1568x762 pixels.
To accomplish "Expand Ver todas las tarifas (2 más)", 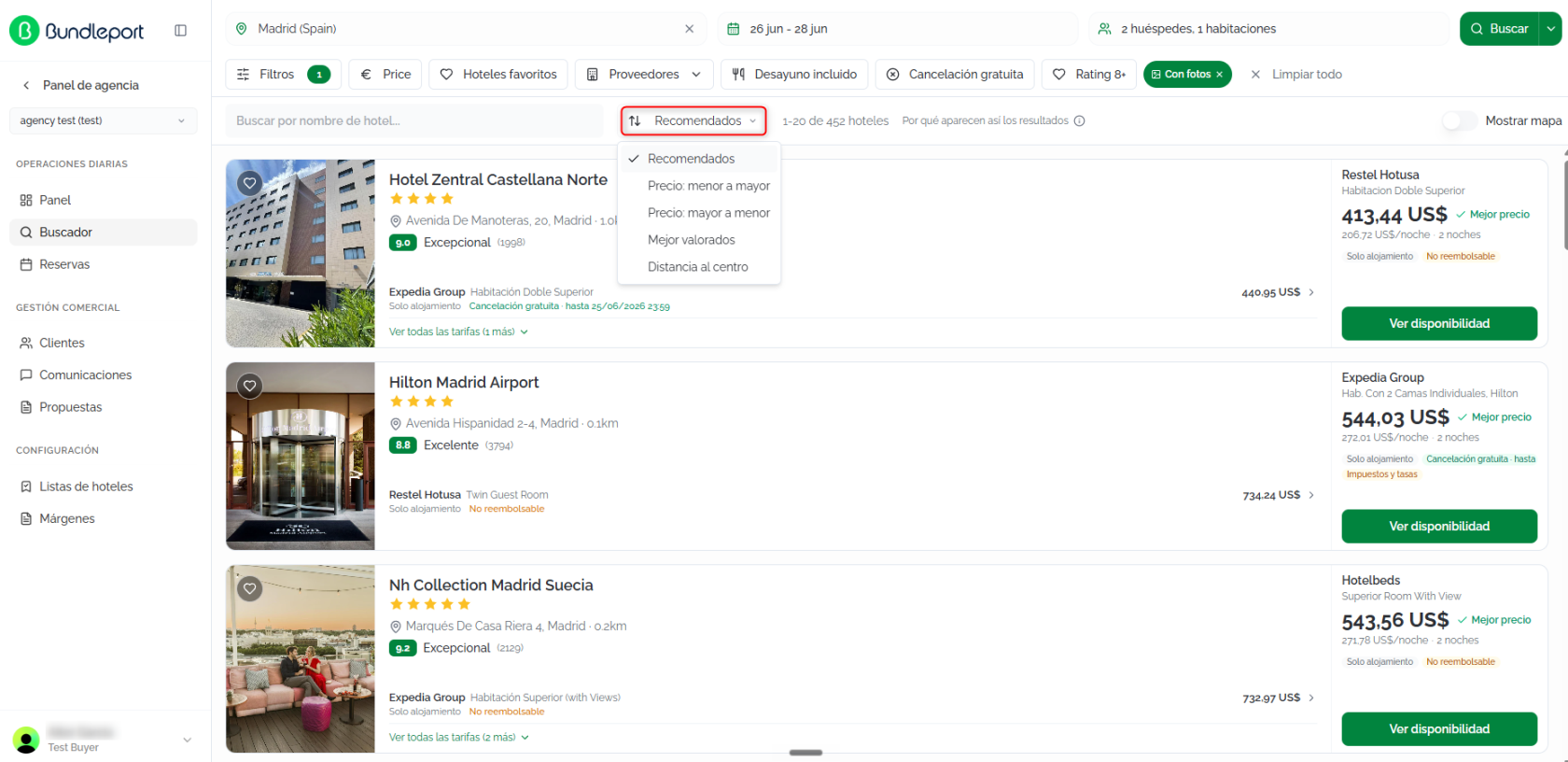I will tap(459, 737).
